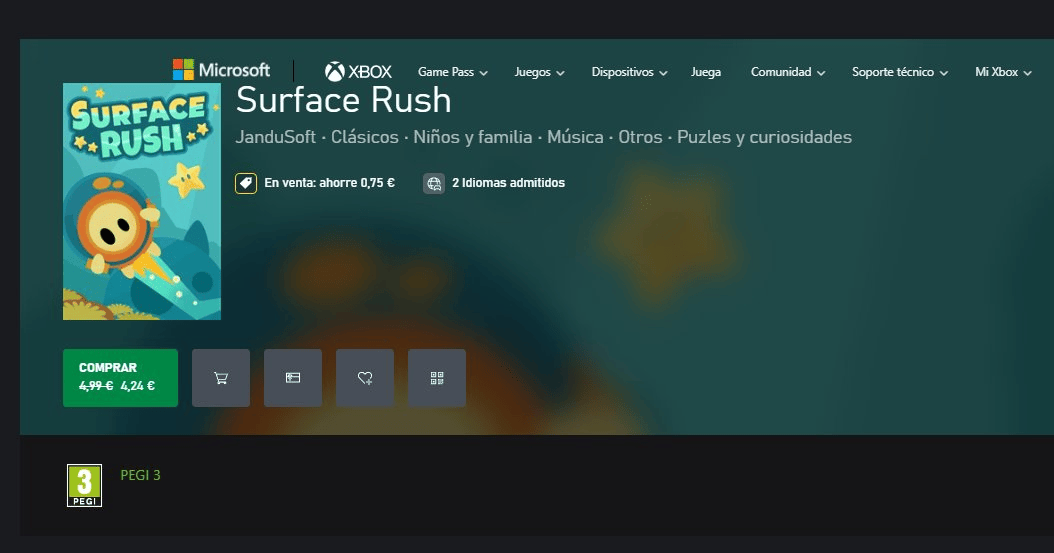Follow the JanduSoft publisher link

[276, 137]
